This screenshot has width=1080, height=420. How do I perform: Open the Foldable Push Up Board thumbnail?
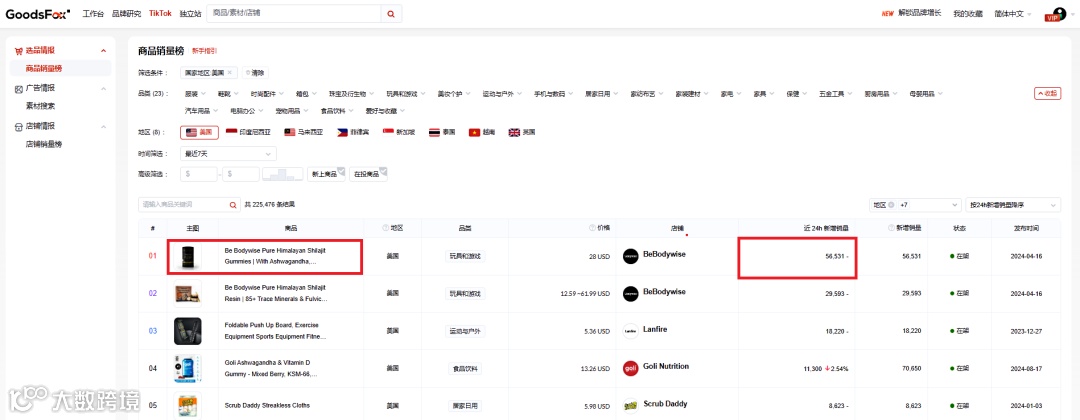point(187,331)
